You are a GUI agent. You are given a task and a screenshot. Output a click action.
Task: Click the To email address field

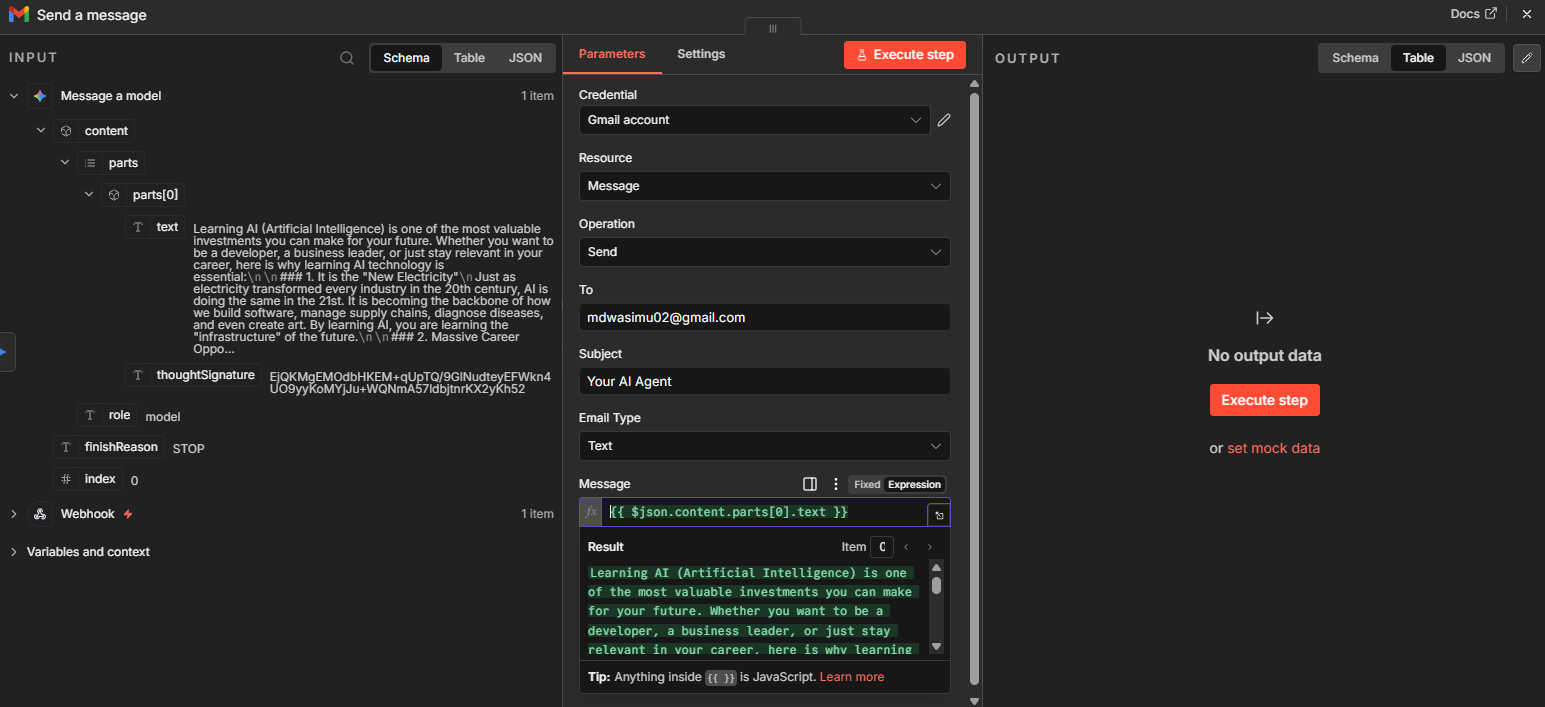click(764, 318)
